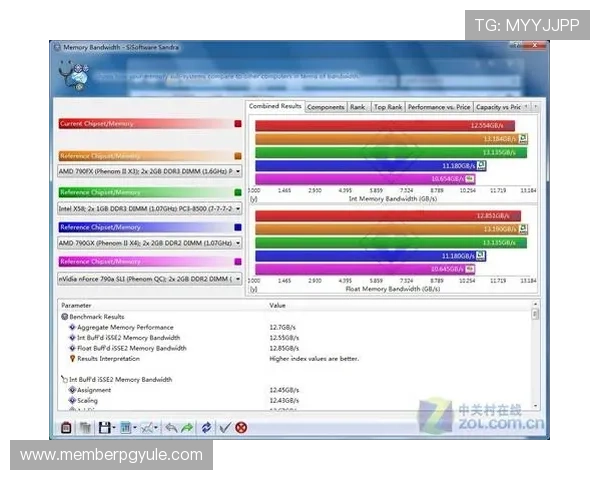Click the tab strip left arrow

pyautogui.click(x=527, y=107)
